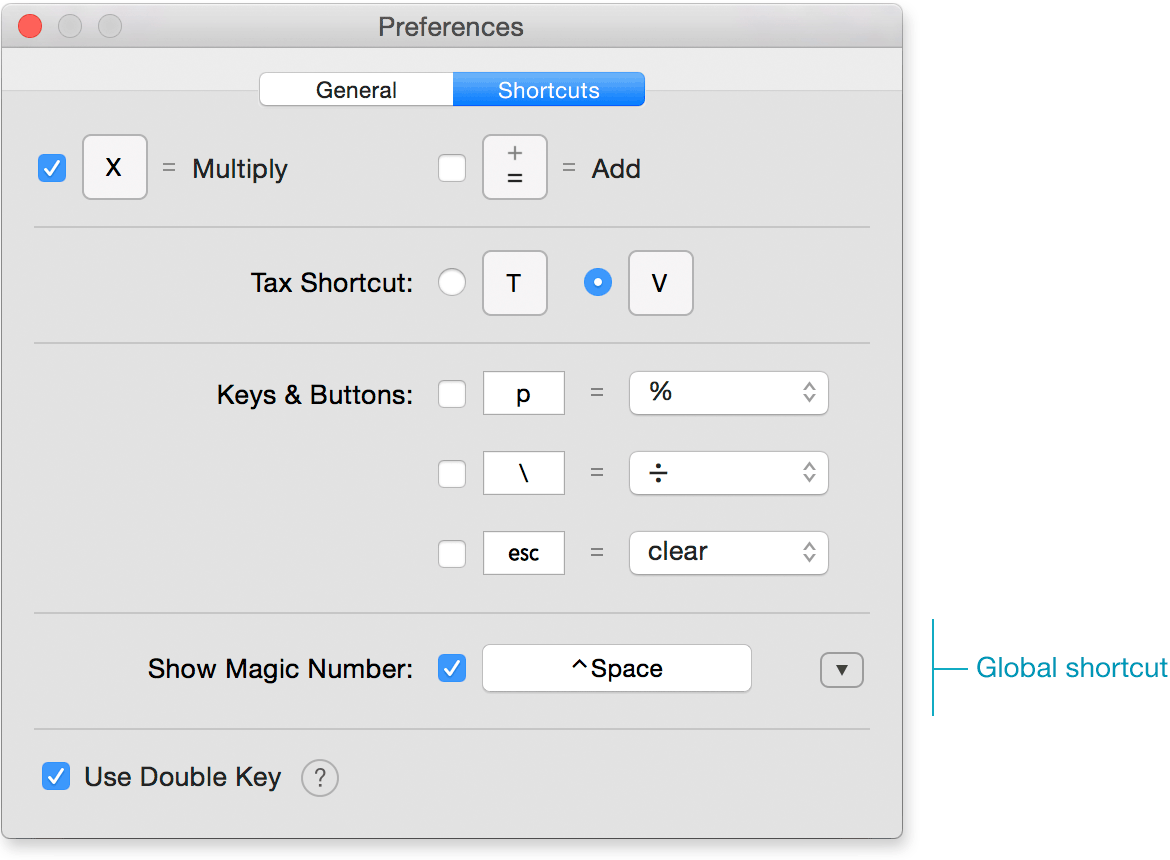Click the esc key input field
This screenshot has width=1170, height=860.
(x=524, y=553)
